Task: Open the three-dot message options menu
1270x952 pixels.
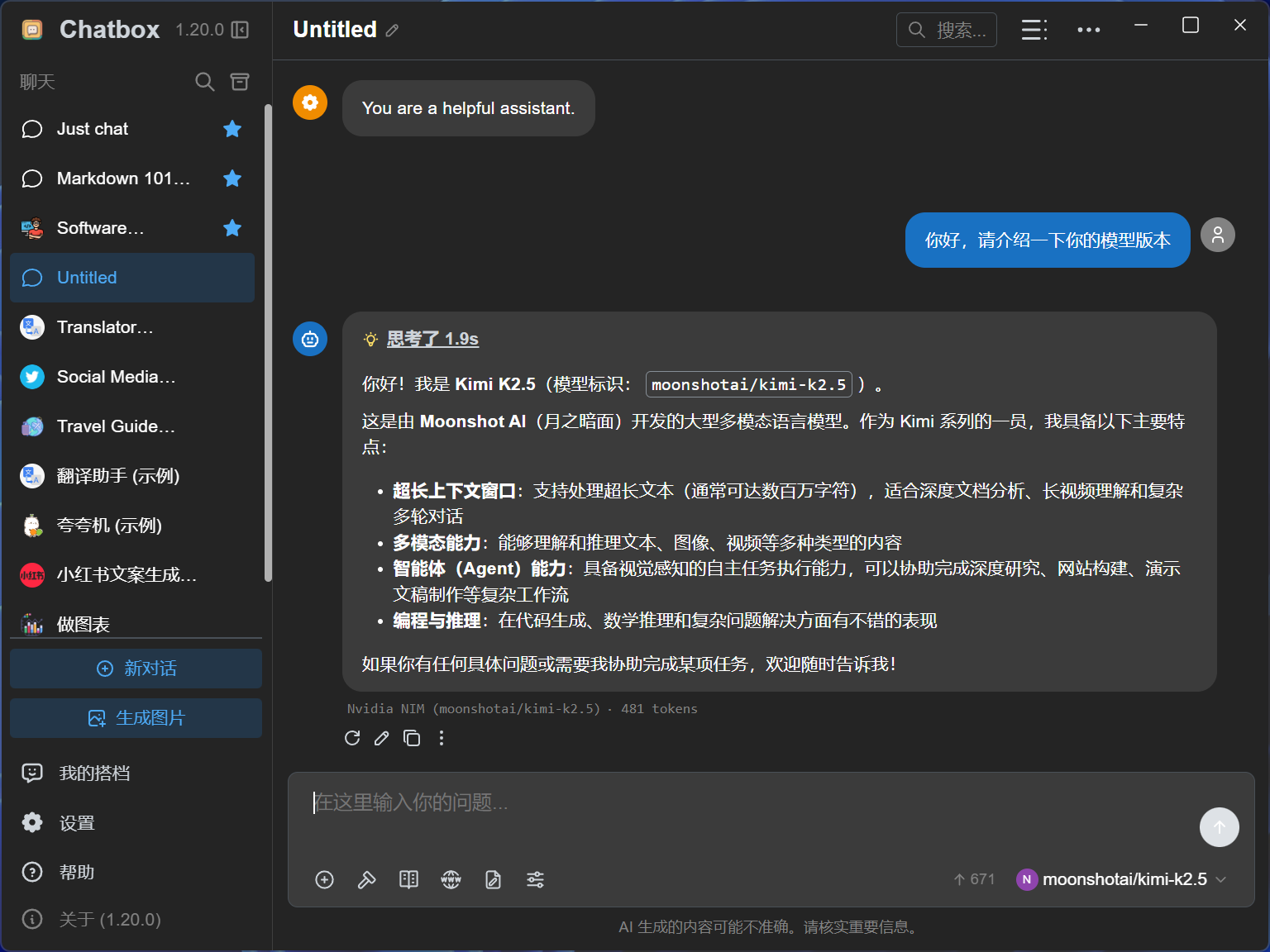Action: tap(442, 738)
